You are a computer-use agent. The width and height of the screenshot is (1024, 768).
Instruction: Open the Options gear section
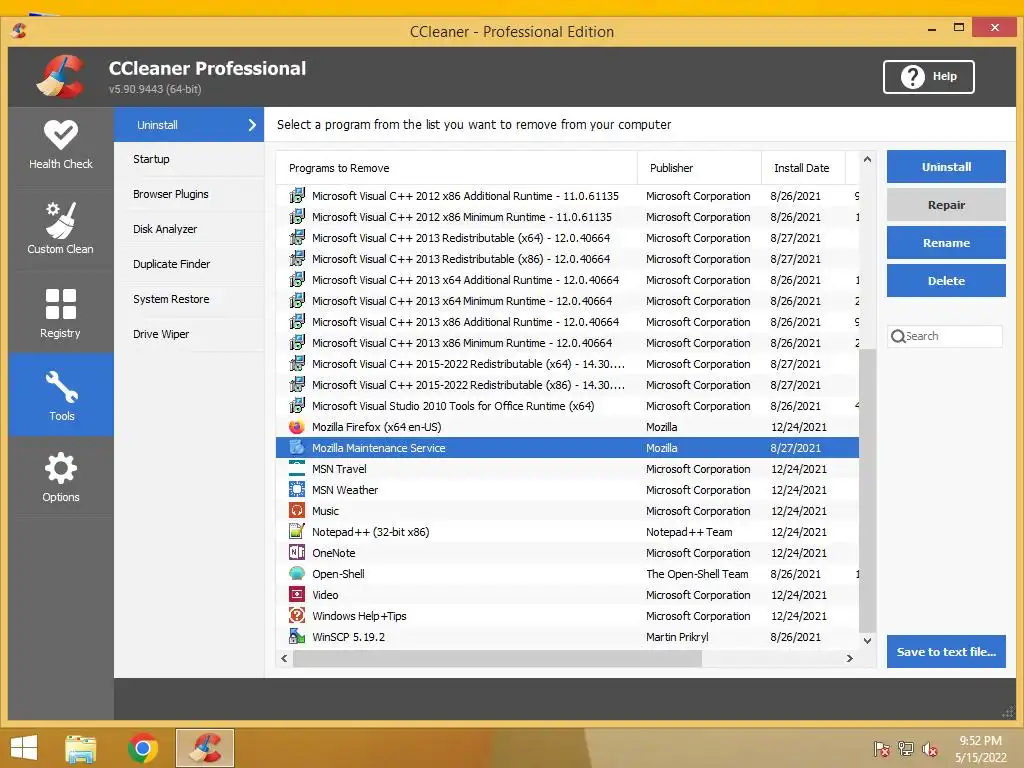[x=61, y=477]
